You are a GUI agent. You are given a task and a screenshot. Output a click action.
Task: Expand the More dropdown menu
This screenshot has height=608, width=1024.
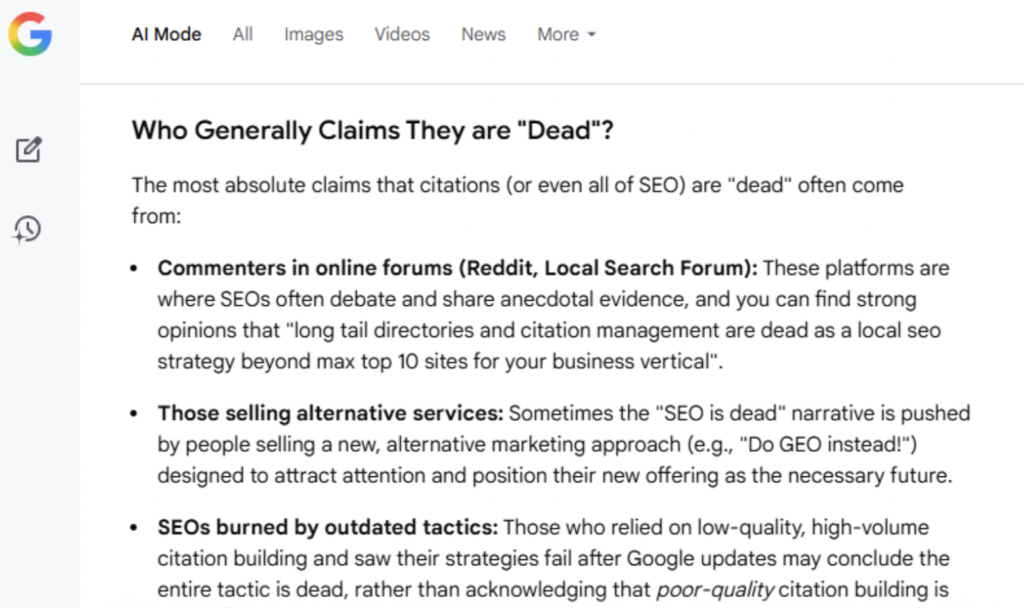coord(566,34)
